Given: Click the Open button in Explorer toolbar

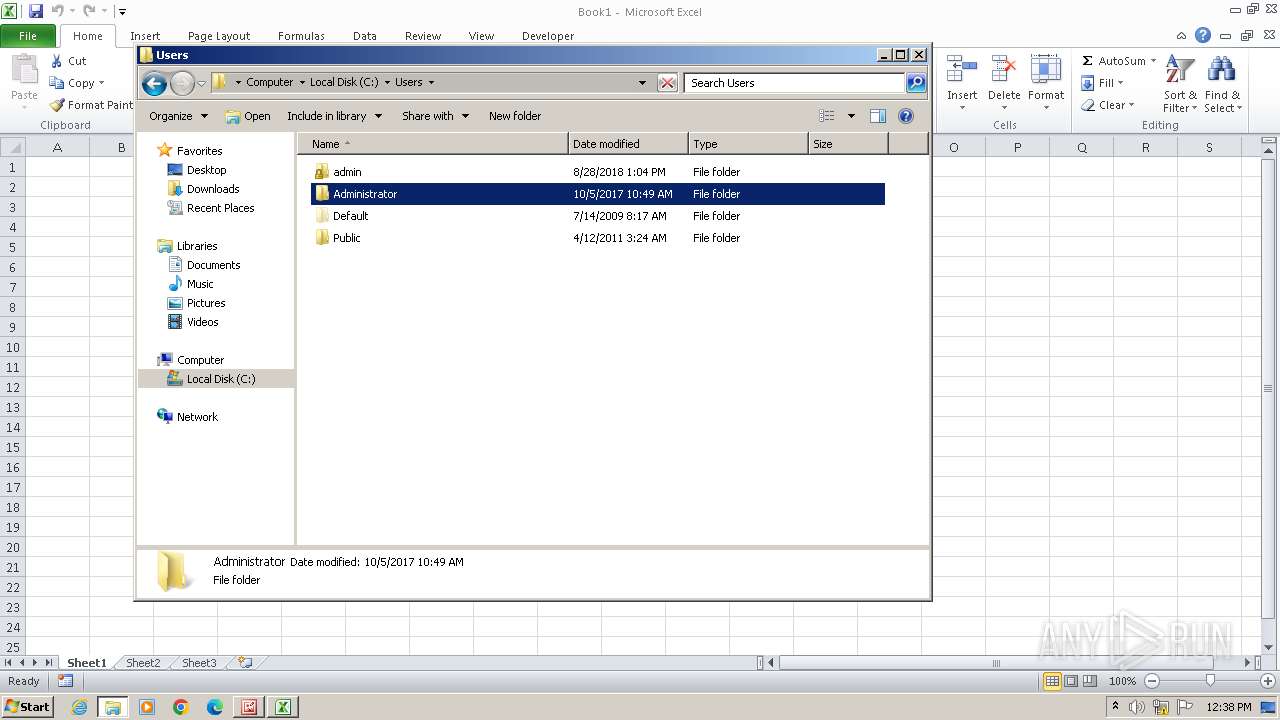Looking at the screenshot, I should pos(248,116).
